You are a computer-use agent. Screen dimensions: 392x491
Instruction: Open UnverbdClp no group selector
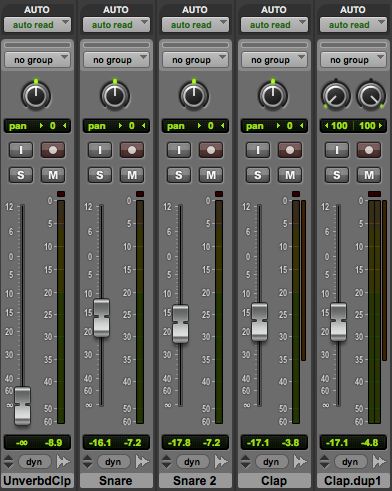[x=37, y=60]
